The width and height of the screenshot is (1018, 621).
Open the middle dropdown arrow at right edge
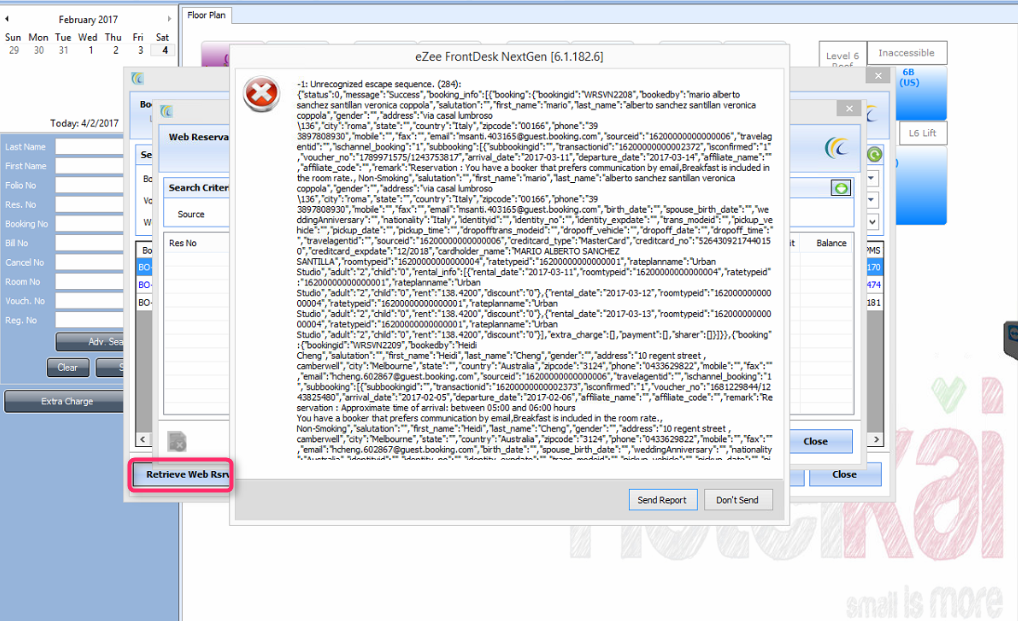point(872,199)
